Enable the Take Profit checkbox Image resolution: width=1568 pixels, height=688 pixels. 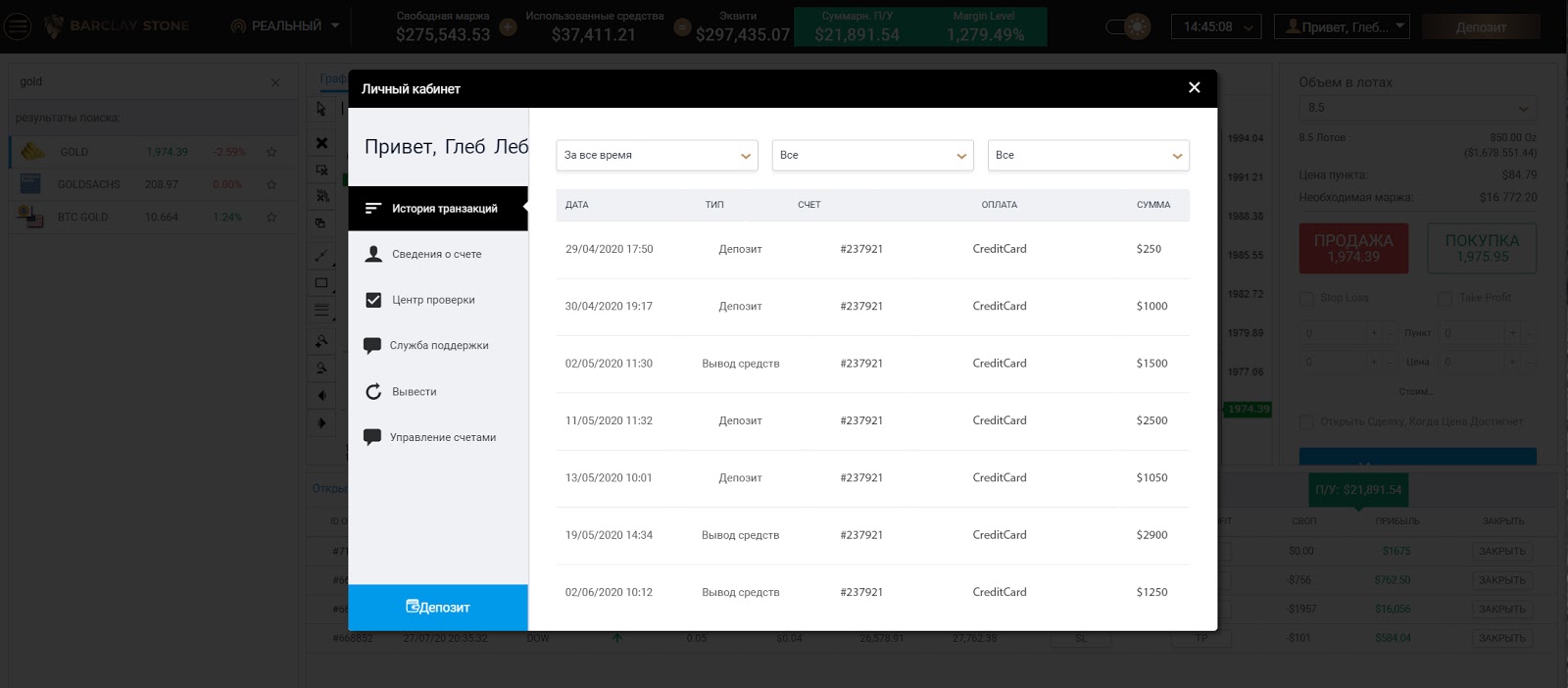point(1445,298)
